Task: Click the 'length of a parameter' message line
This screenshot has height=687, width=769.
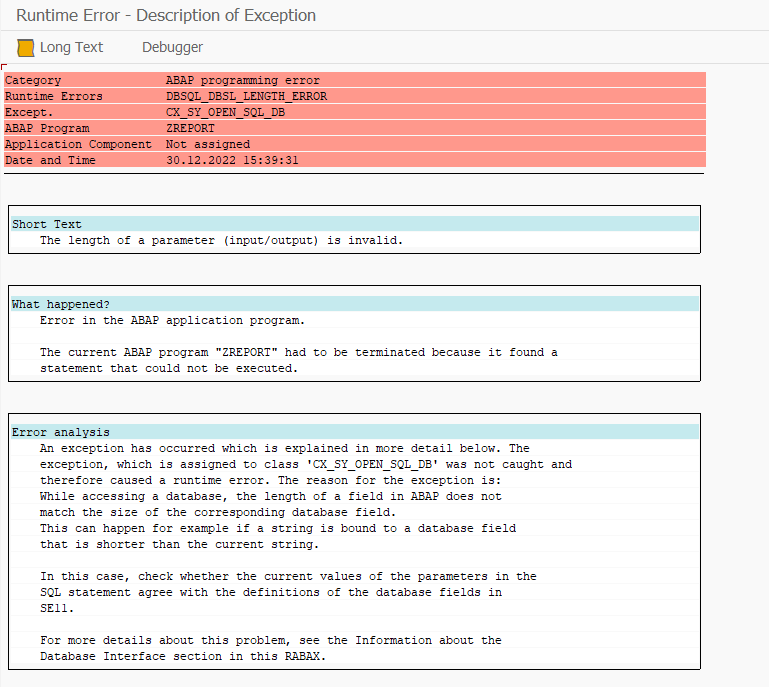Action: point(221,240)
